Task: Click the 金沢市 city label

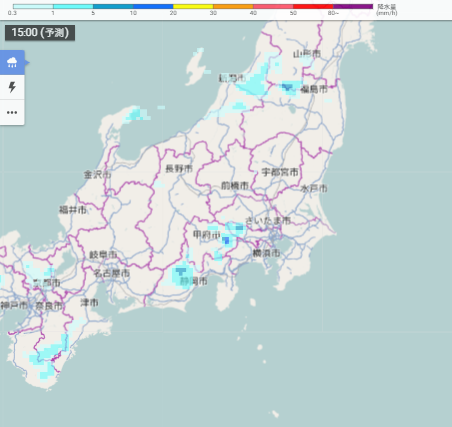Action: click(97, 174)
